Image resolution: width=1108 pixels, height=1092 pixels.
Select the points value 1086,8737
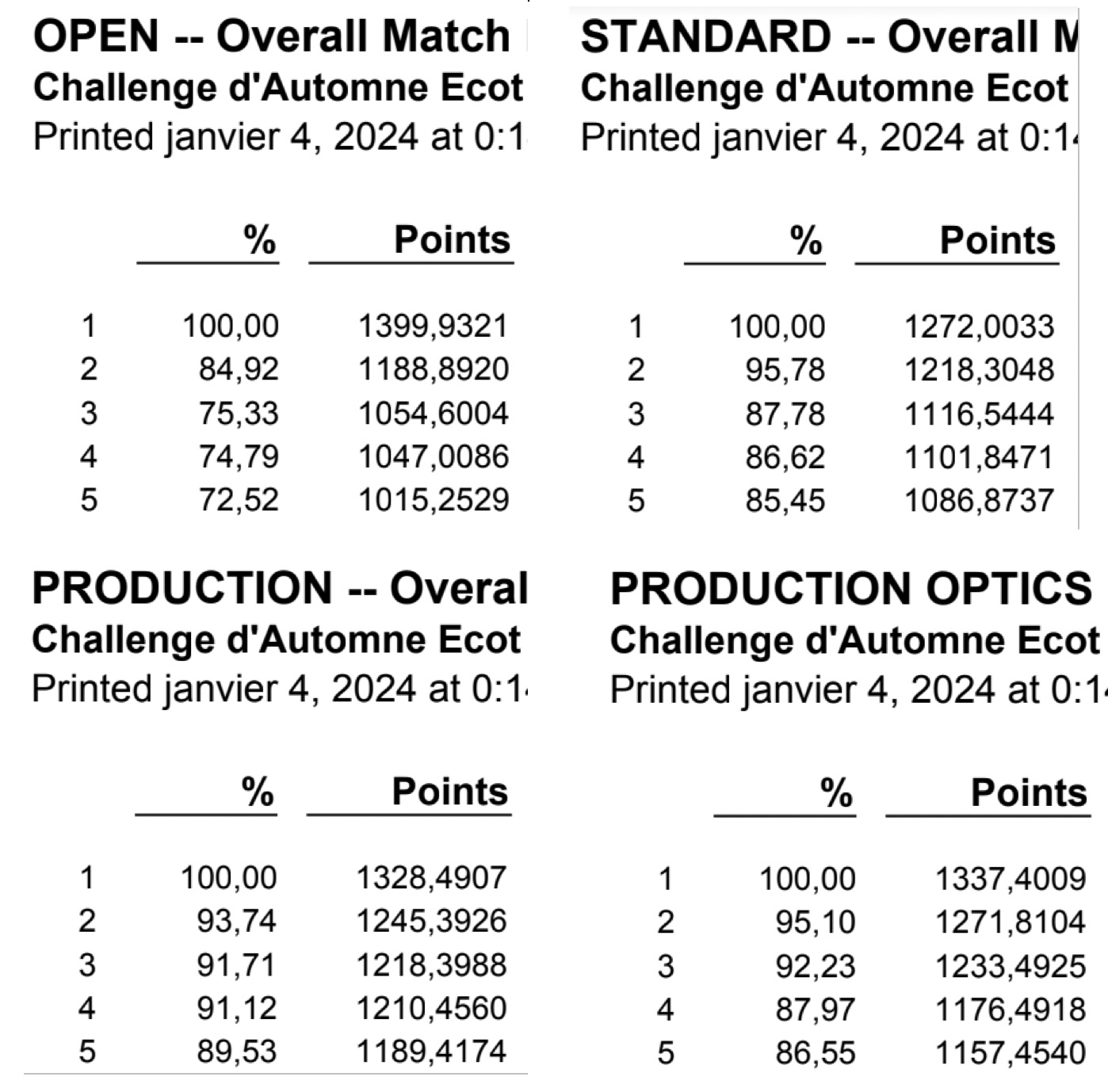coord(979,501)
